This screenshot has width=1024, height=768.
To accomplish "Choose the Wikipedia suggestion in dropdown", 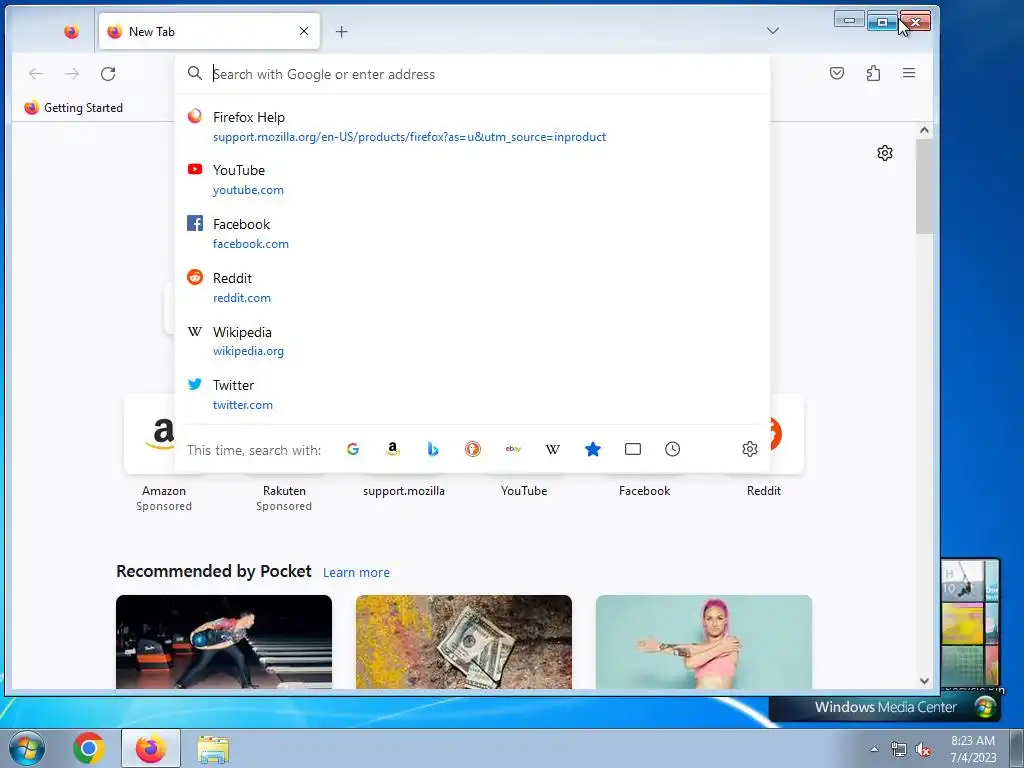I will pyautogui.click(x=472, y=341).
